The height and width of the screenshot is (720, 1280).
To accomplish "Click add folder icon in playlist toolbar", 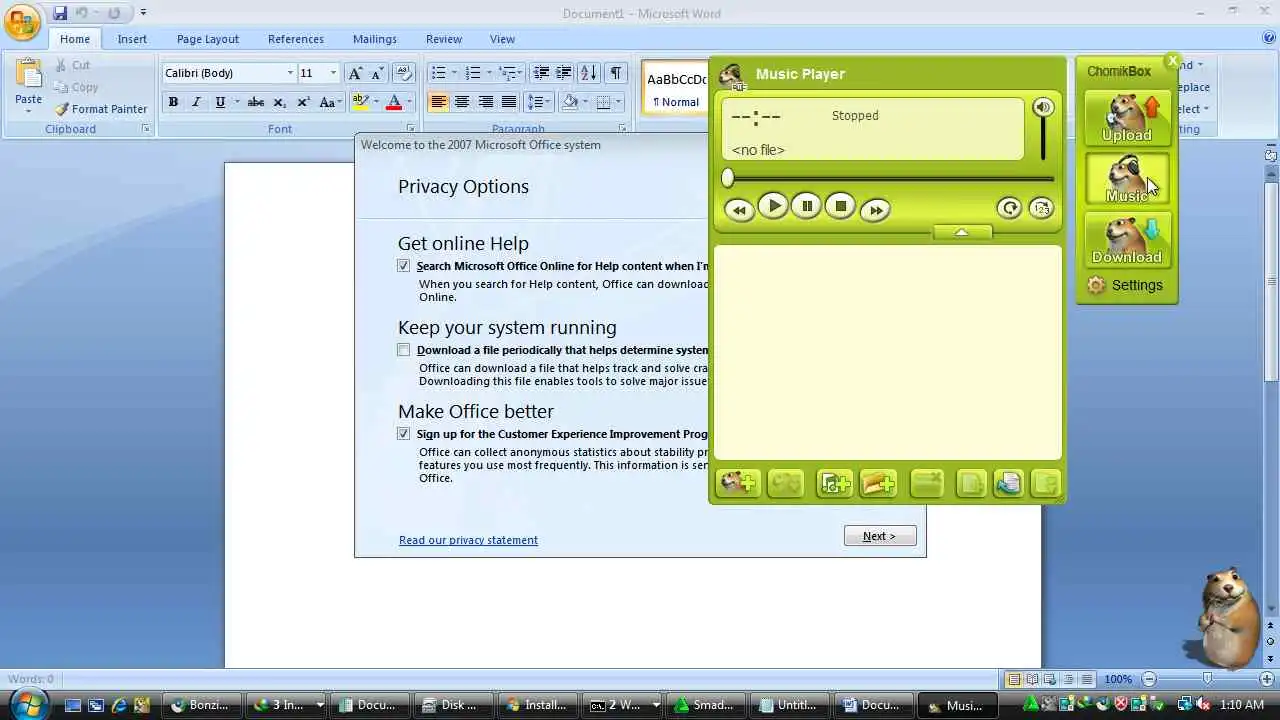I will 878,484.
